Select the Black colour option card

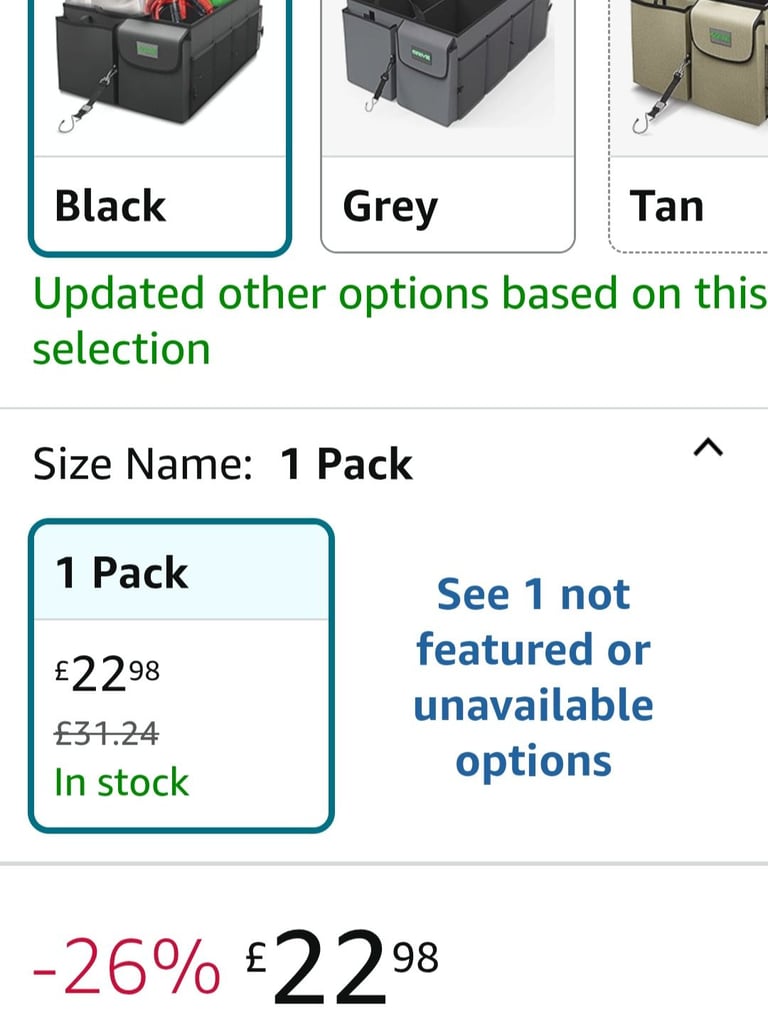click(160, 127)
